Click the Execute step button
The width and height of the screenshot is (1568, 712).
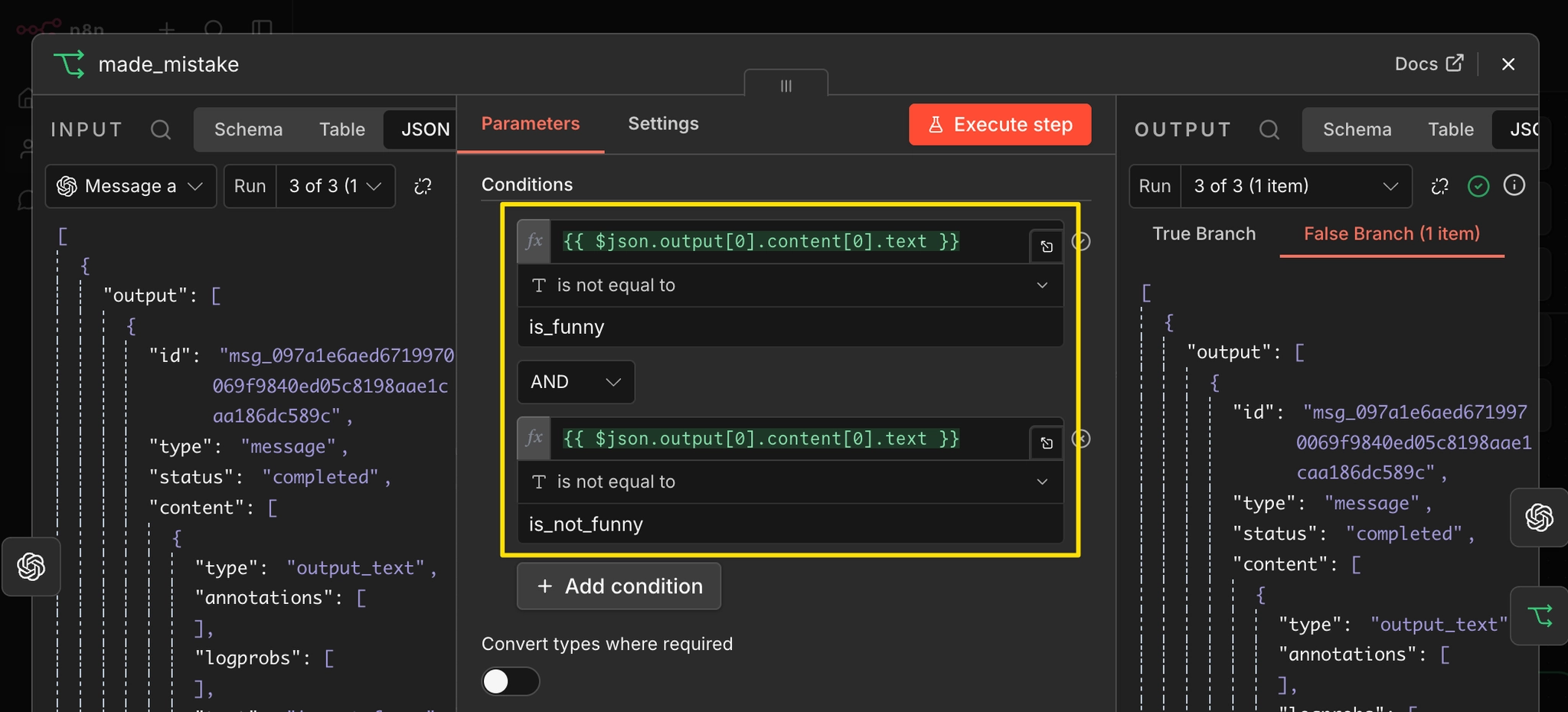(1000, 125)
